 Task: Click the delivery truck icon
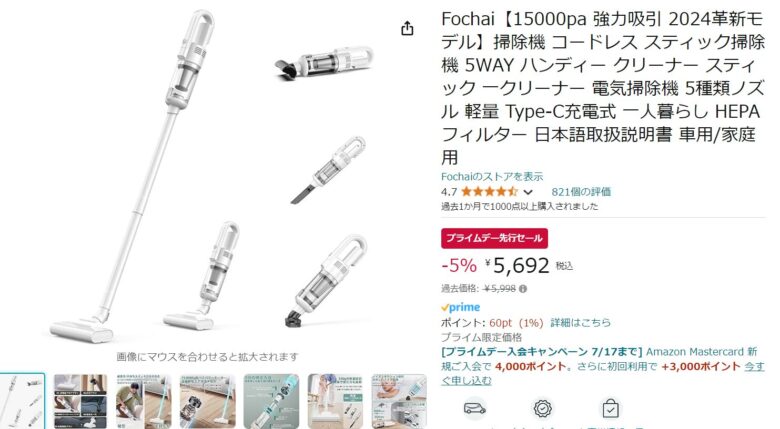coord(475,409)
